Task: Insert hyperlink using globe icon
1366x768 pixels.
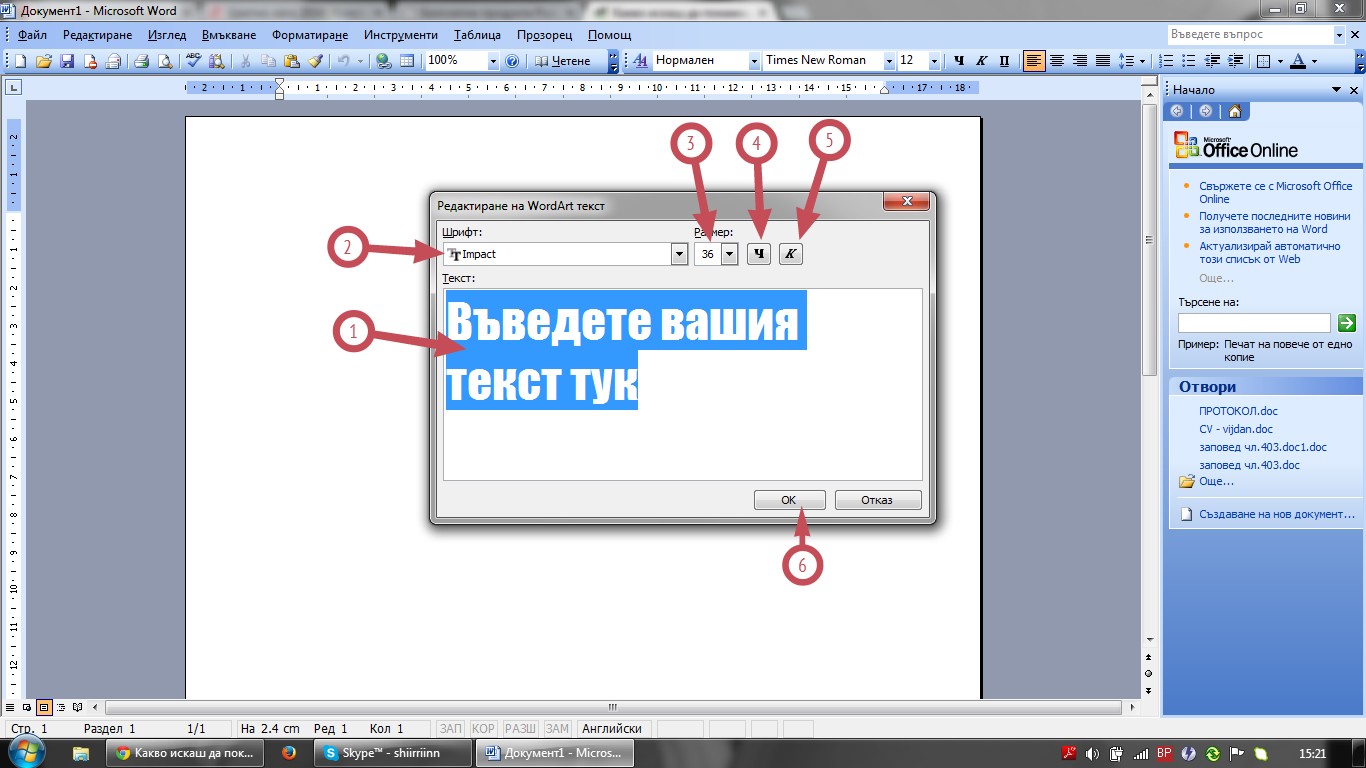Action: [383, 61]
